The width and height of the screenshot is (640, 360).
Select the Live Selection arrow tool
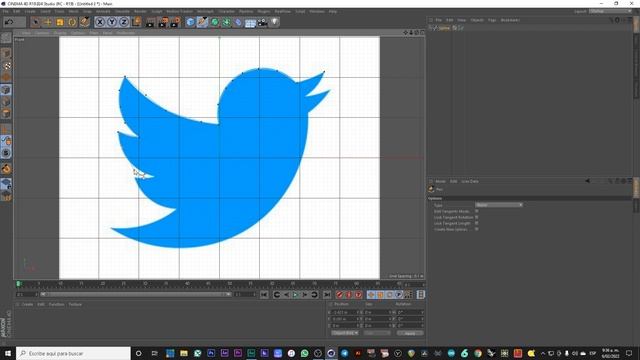[x=36, y=22]
